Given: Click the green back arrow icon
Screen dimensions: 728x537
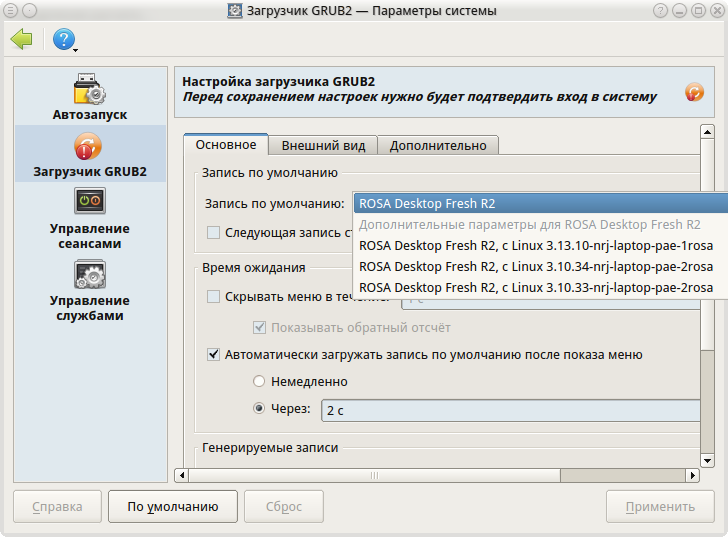Looking at the screenshot, I should (x=21, y=39).
